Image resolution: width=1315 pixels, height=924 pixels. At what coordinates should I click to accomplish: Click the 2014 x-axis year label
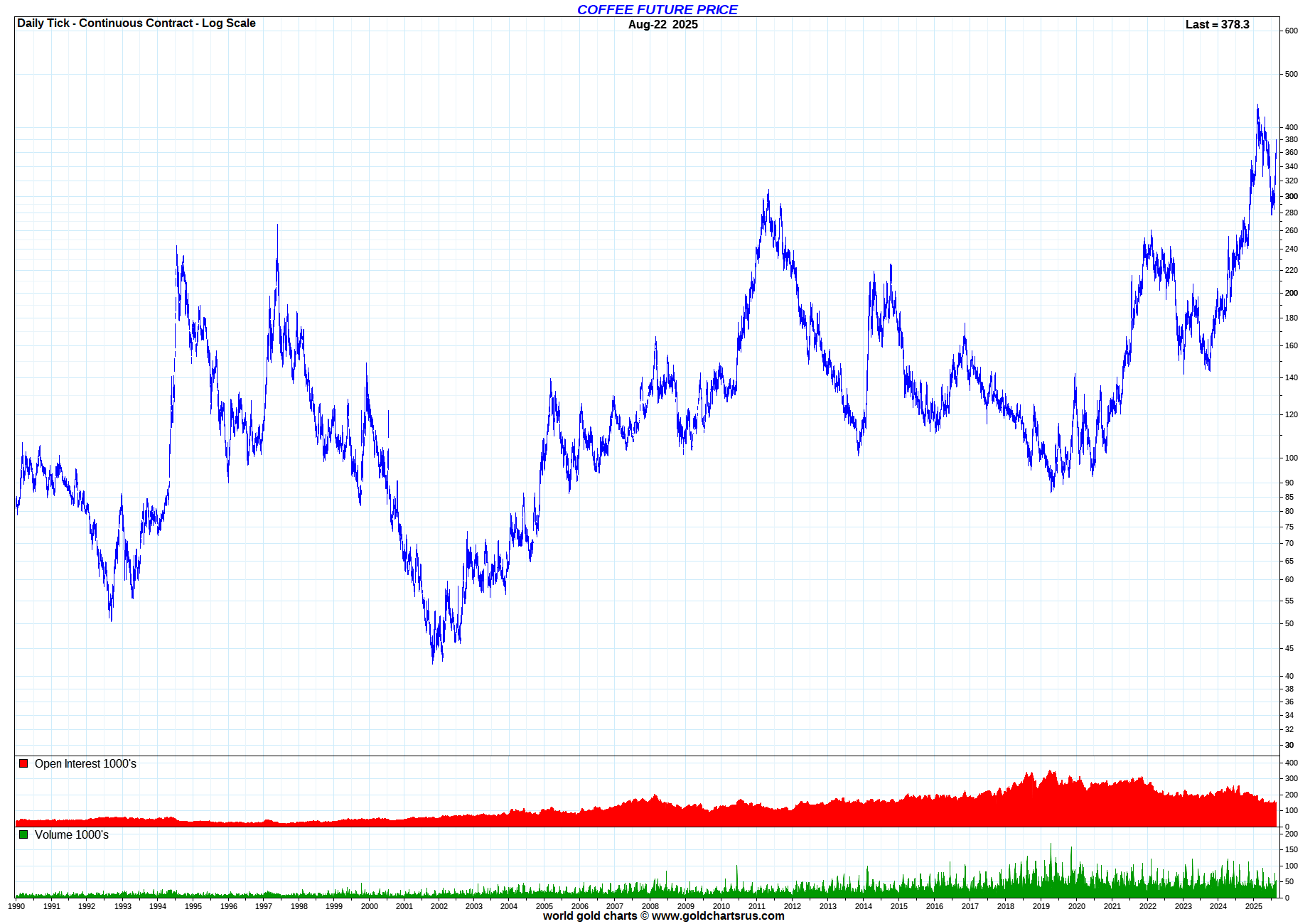[864, 906]
